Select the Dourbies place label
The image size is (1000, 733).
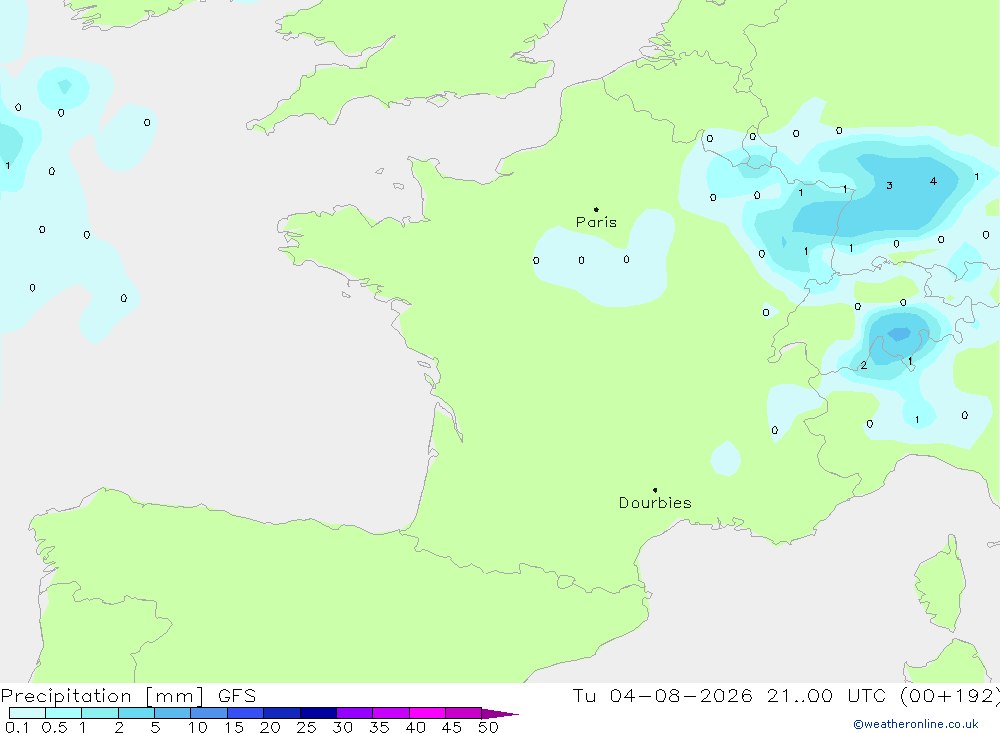pos(655,503)
